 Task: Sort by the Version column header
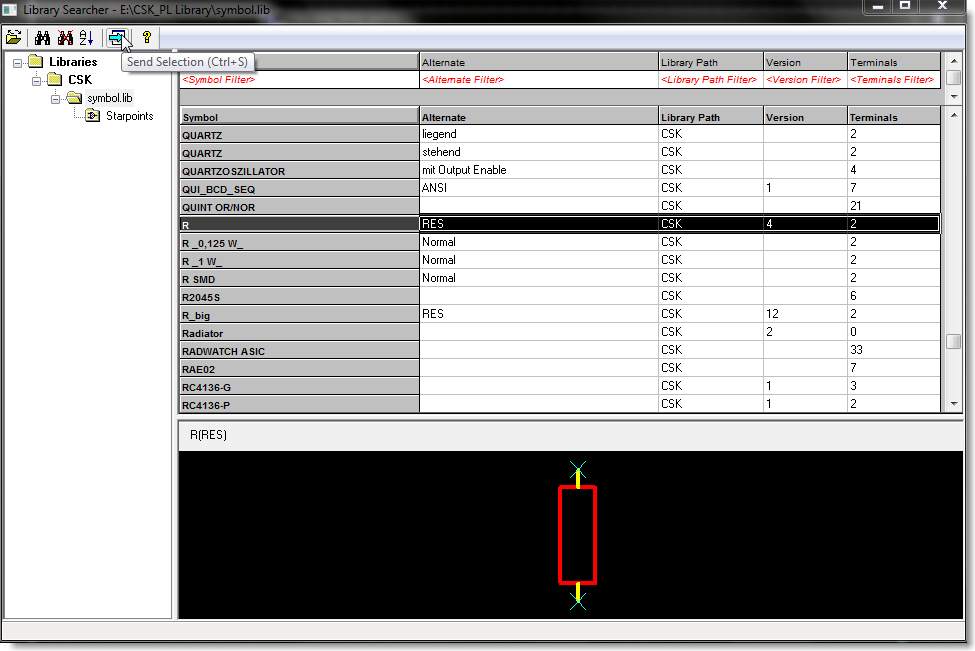(x=805, y=117)
